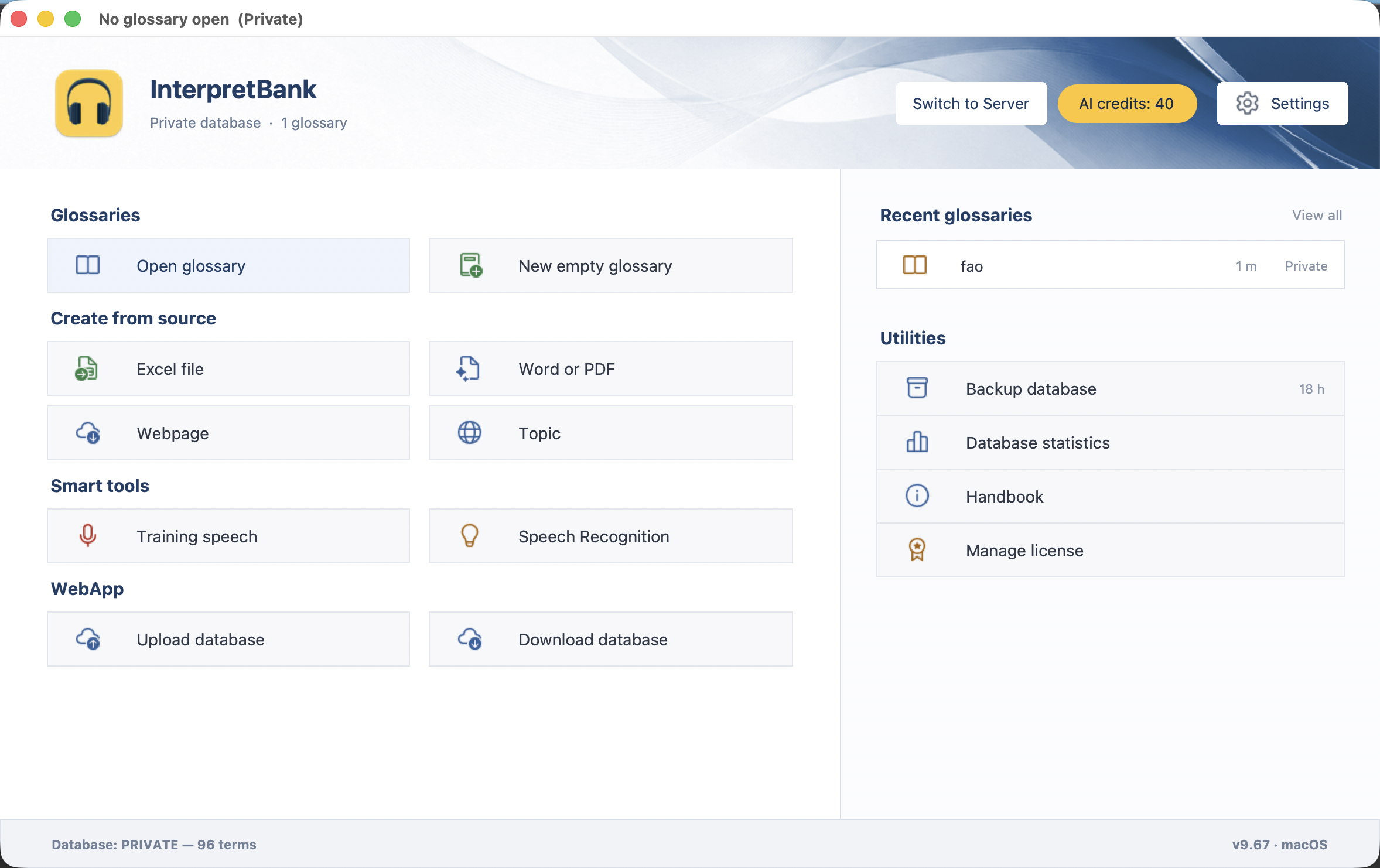Click the Private database · 1 glossary subtitle
Image resolution: width=1380 pixels, height=868 pixels.
248,122
